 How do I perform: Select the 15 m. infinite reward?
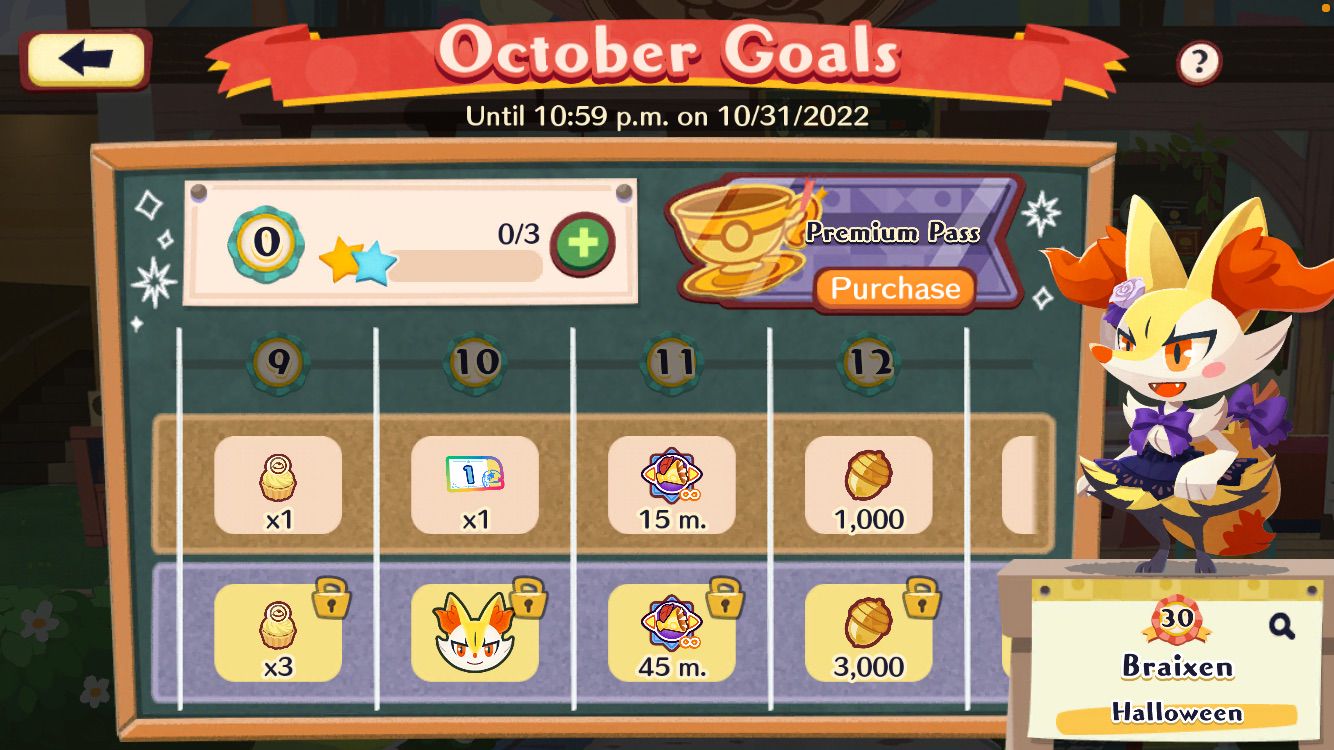pyautogui.click(x=672, y=485)
